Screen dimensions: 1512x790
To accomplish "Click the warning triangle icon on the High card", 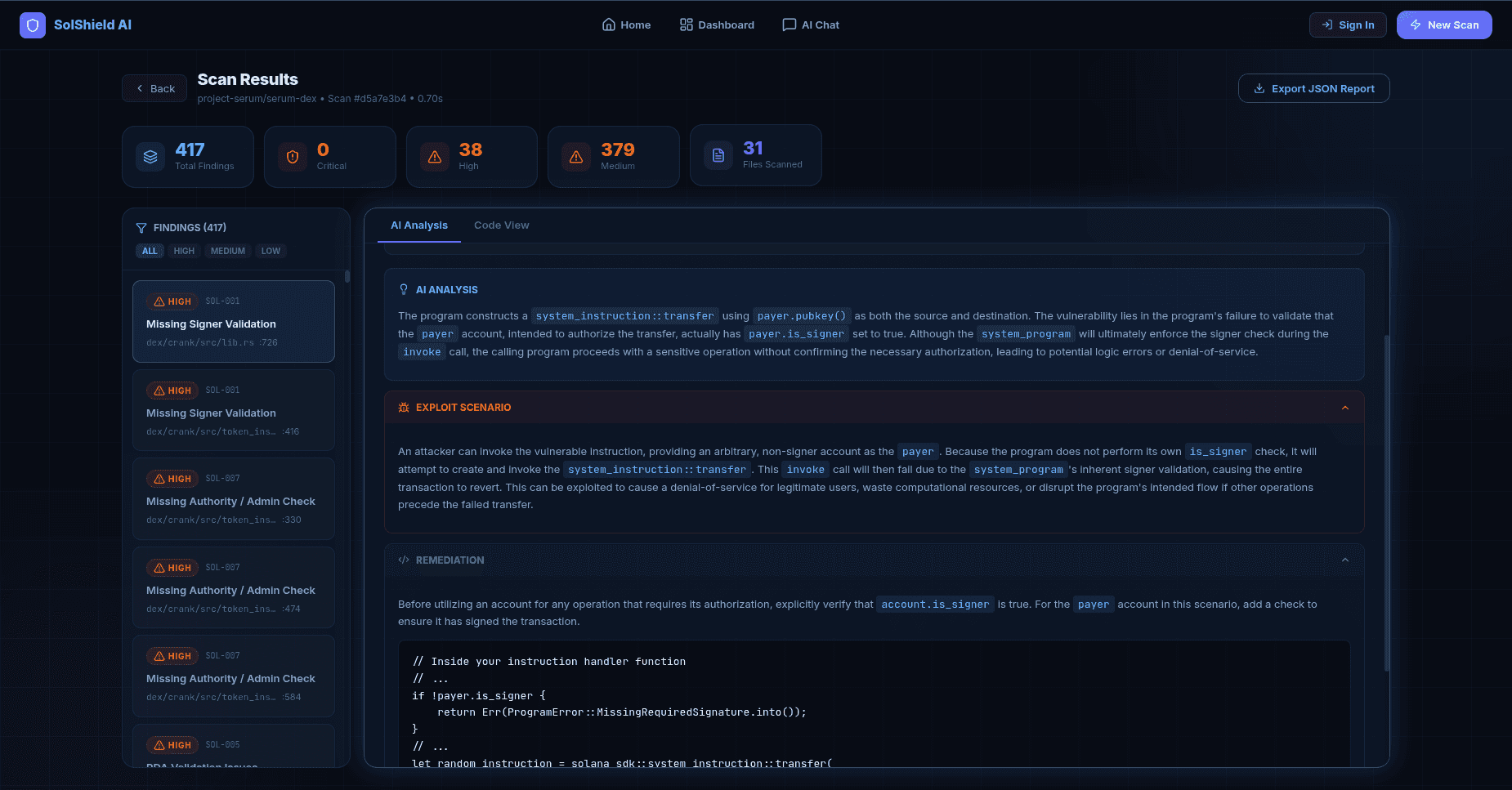I will [x=435, y=157].
